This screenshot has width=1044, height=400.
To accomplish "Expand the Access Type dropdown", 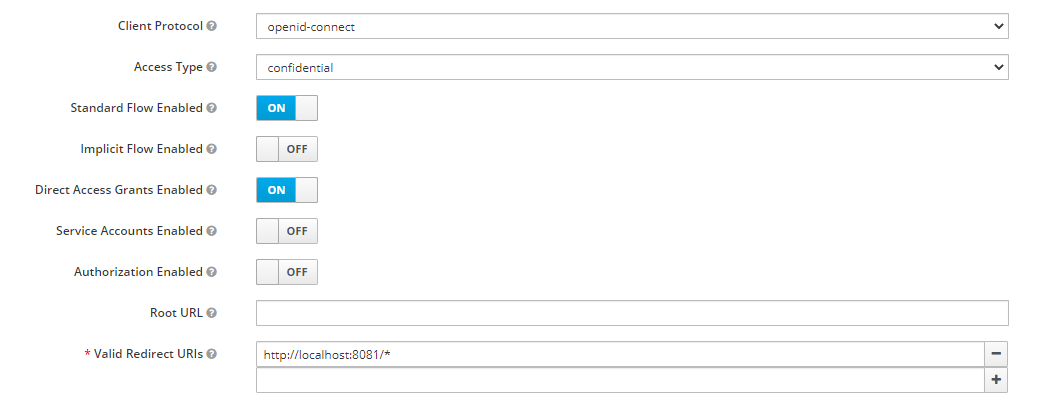I will point(632,67).
